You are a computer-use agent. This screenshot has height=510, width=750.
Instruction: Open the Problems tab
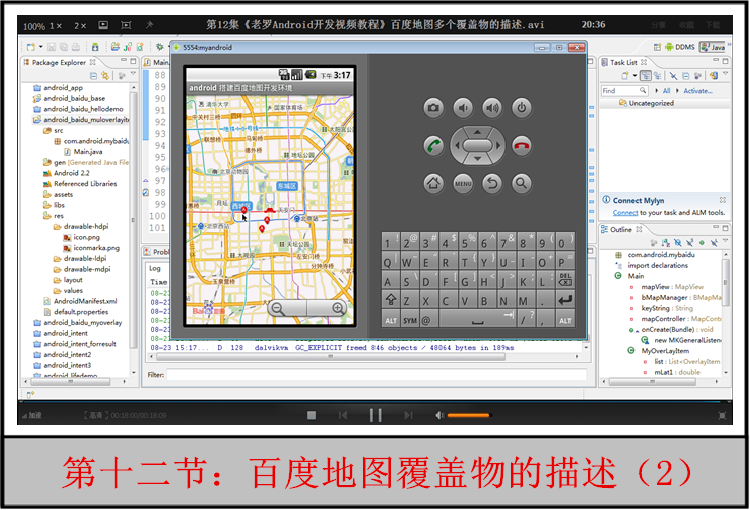(157, 252)
